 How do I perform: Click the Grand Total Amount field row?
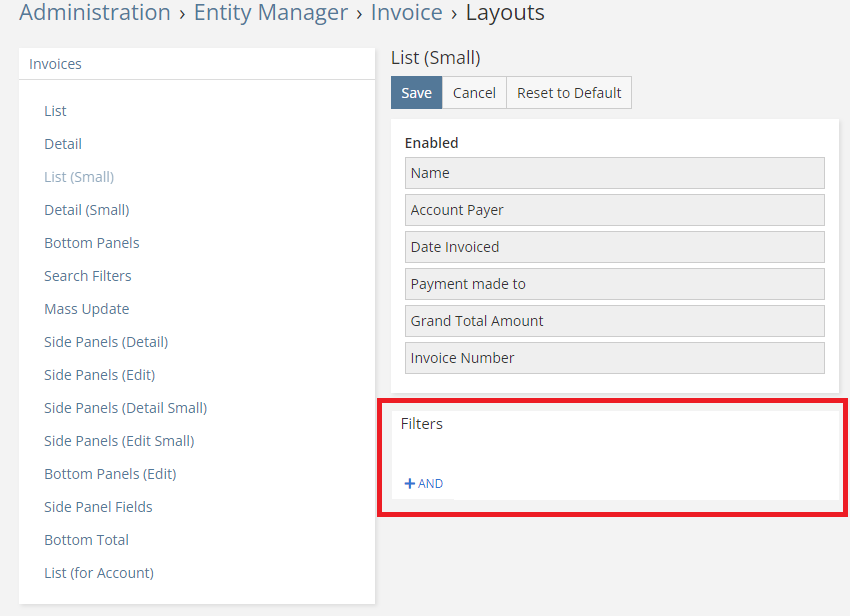pyautogui.click(x=614, y=321)
